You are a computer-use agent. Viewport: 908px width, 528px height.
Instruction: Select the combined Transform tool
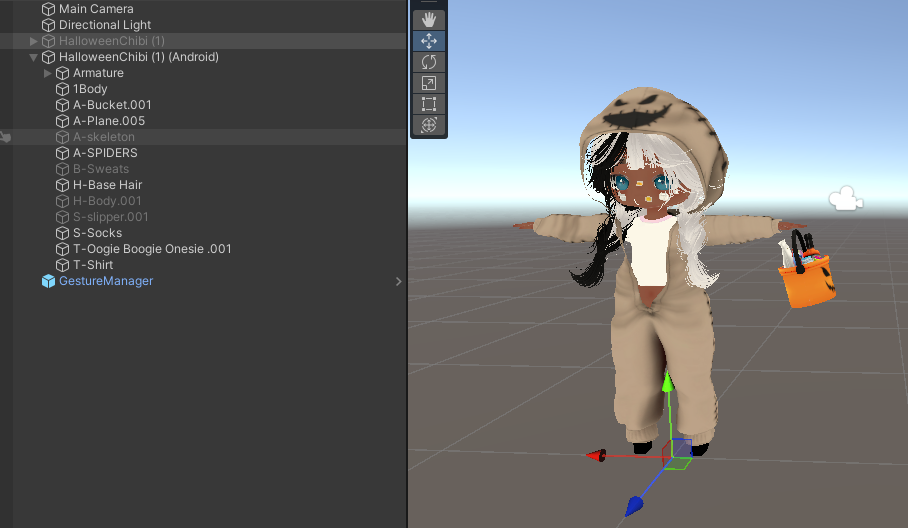(429, 125)
